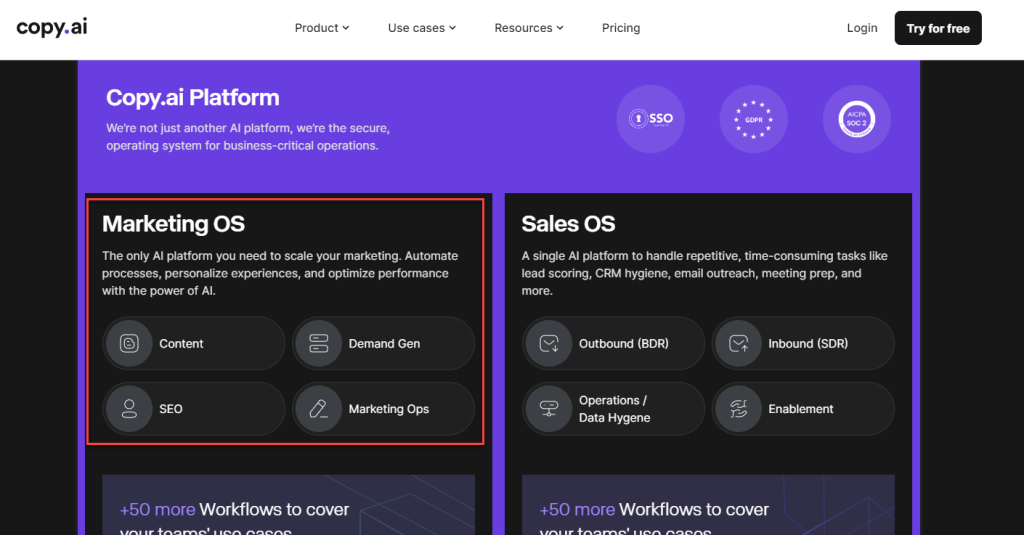1024x535 pixels.
Task: Click the Try for free button
Action: point(938,28)
